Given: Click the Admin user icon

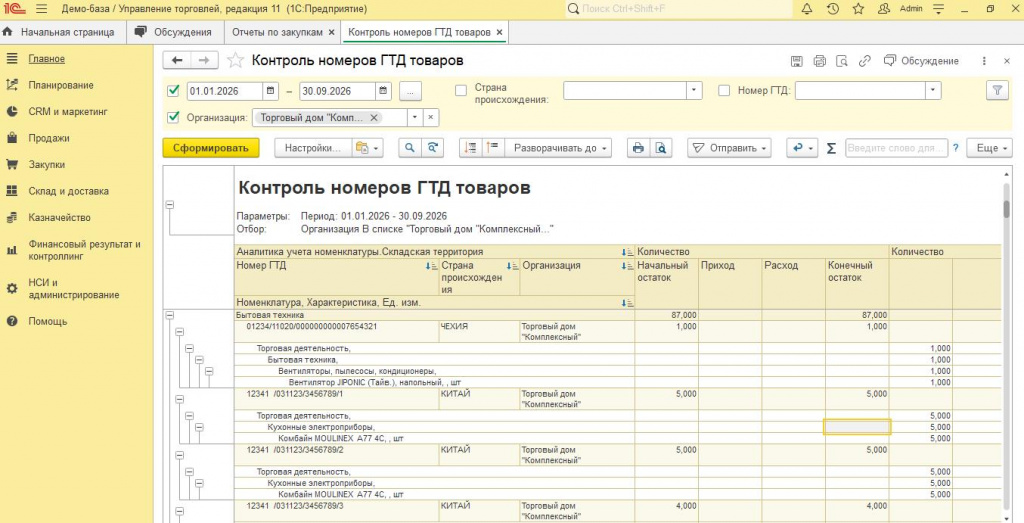Looking at the screenshot, I should tap(884, 9).
